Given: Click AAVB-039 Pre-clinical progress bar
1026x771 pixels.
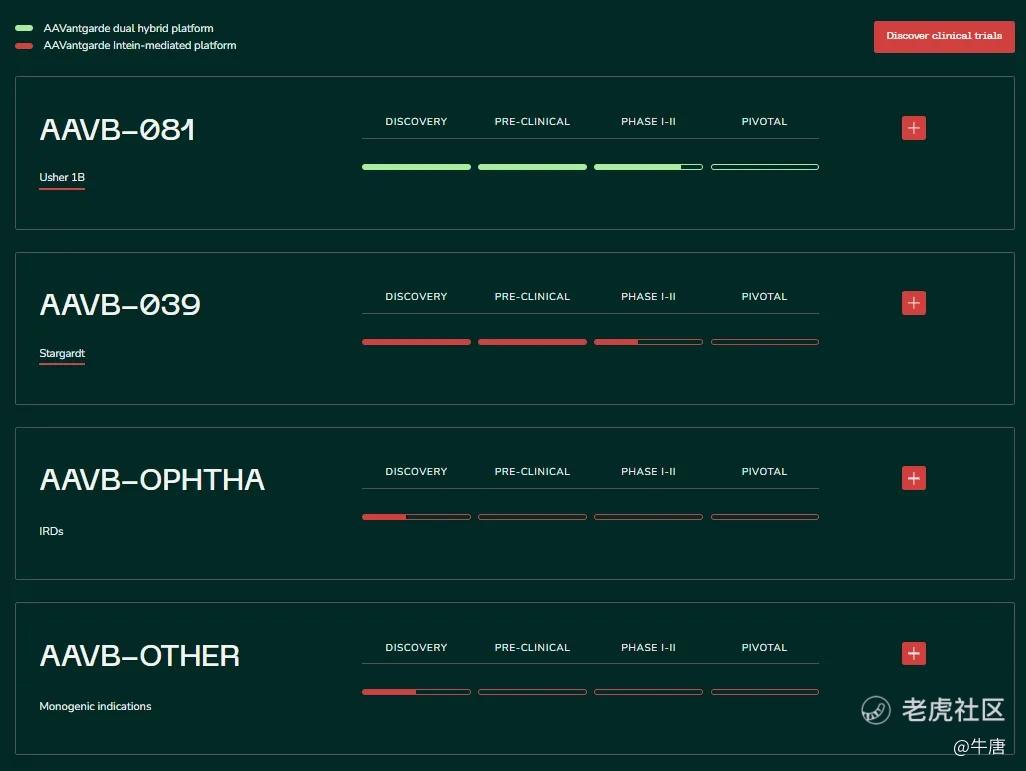Looking at the screenshot, I should [532, 342].
